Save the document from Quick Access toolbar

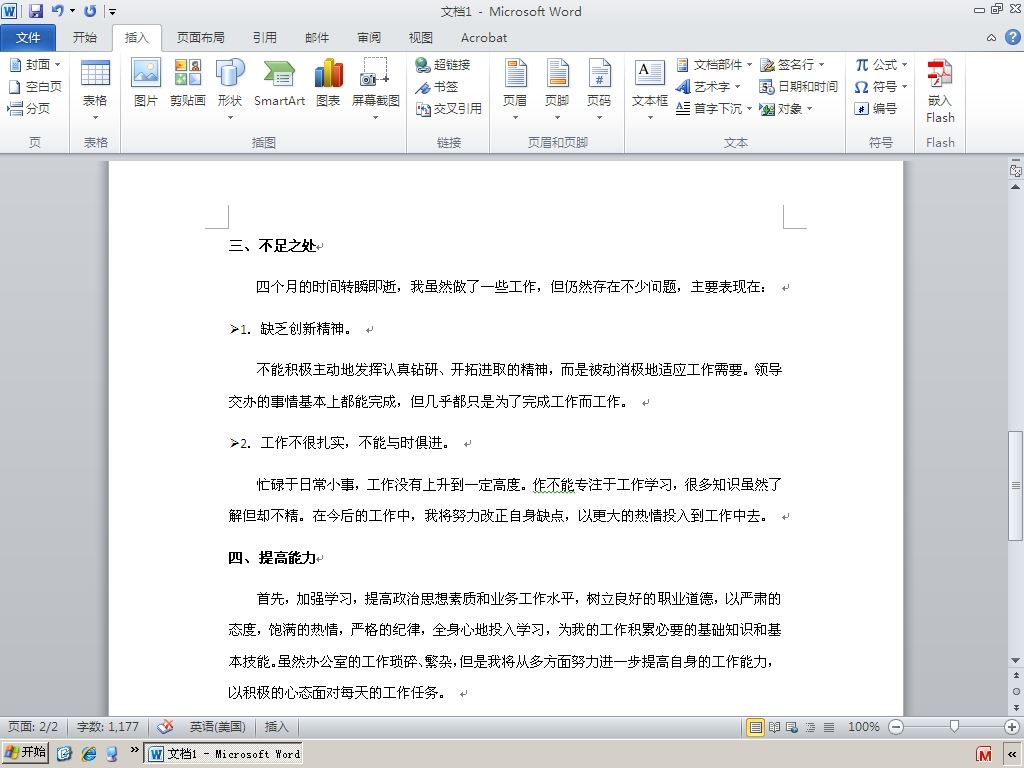[35, 11]
